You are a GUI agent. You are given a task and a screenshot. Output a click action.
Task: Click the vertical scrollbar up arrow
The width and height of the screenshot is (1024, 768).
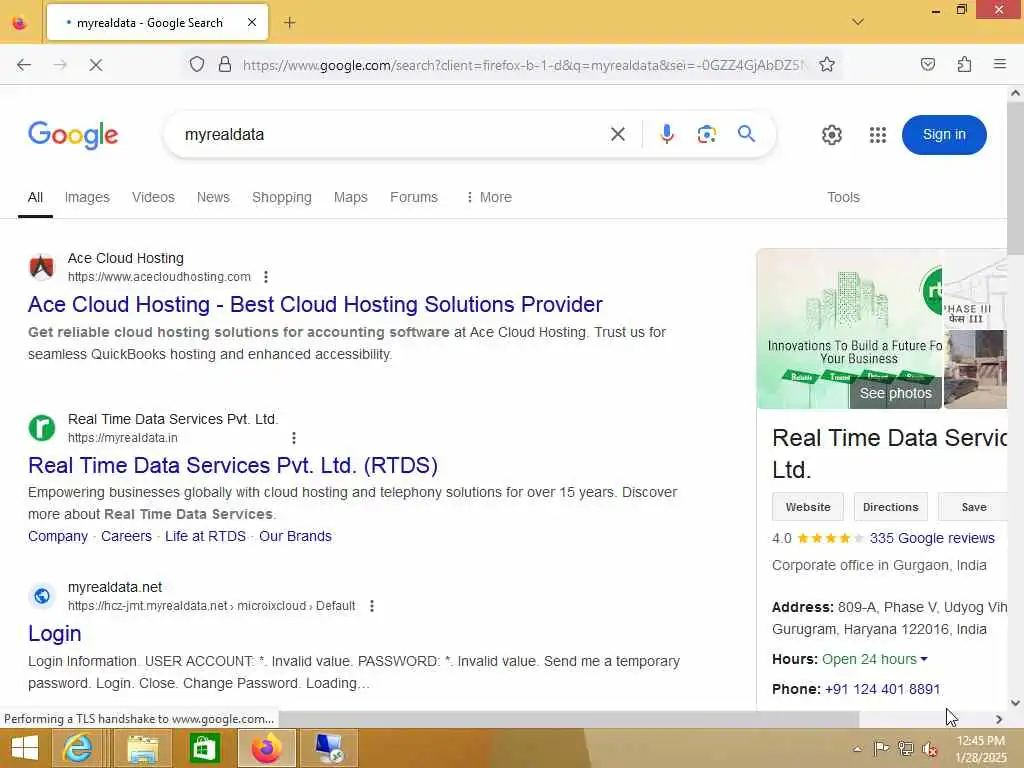pyautogui.click(x=1015, y=93)
